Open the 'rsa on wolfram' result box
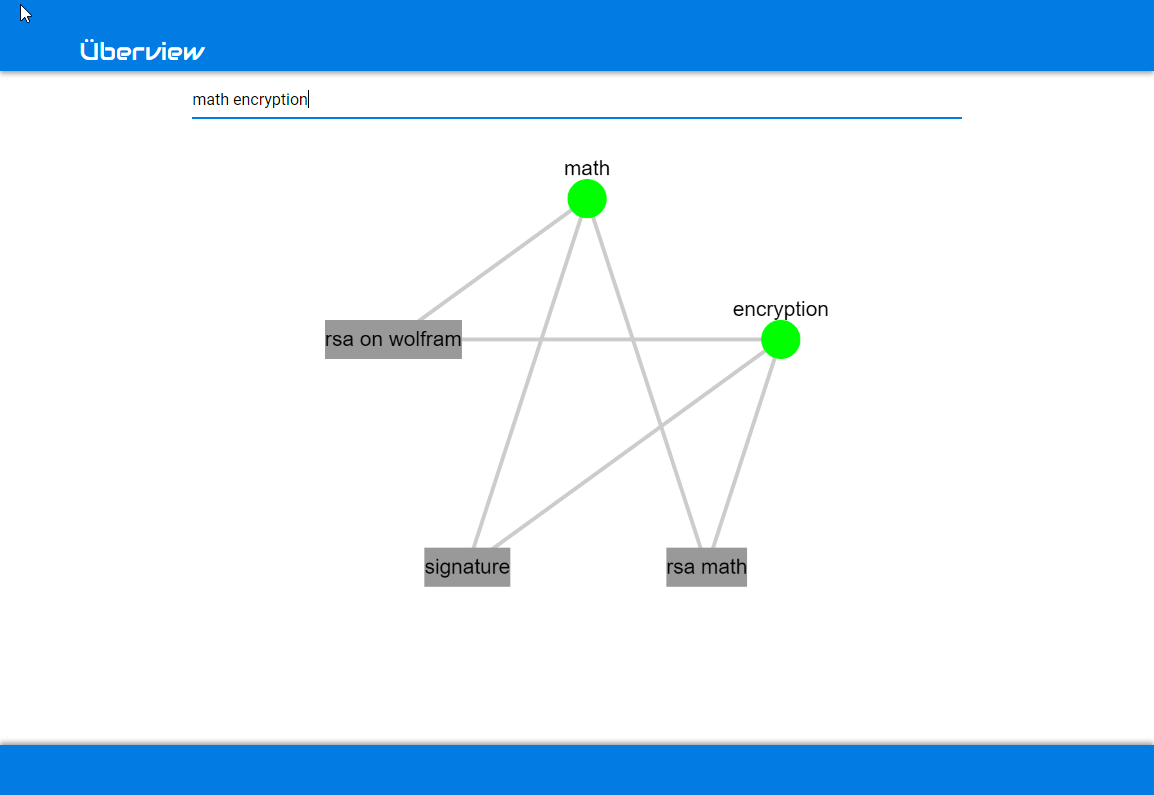Viewport: 1154px width, 795px height. click(393, 339)
